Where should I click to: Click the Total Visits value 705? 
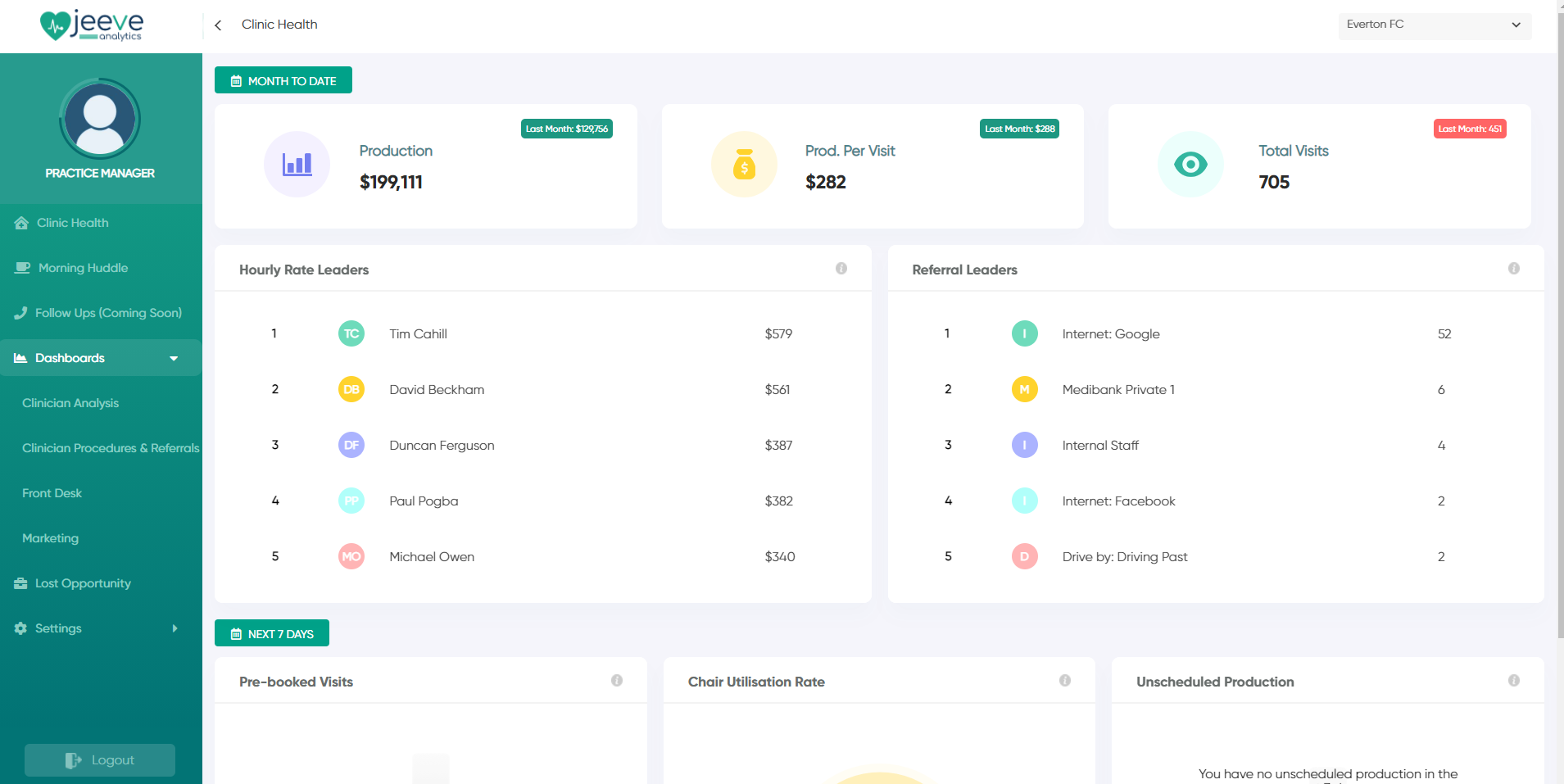[1274, 182]
